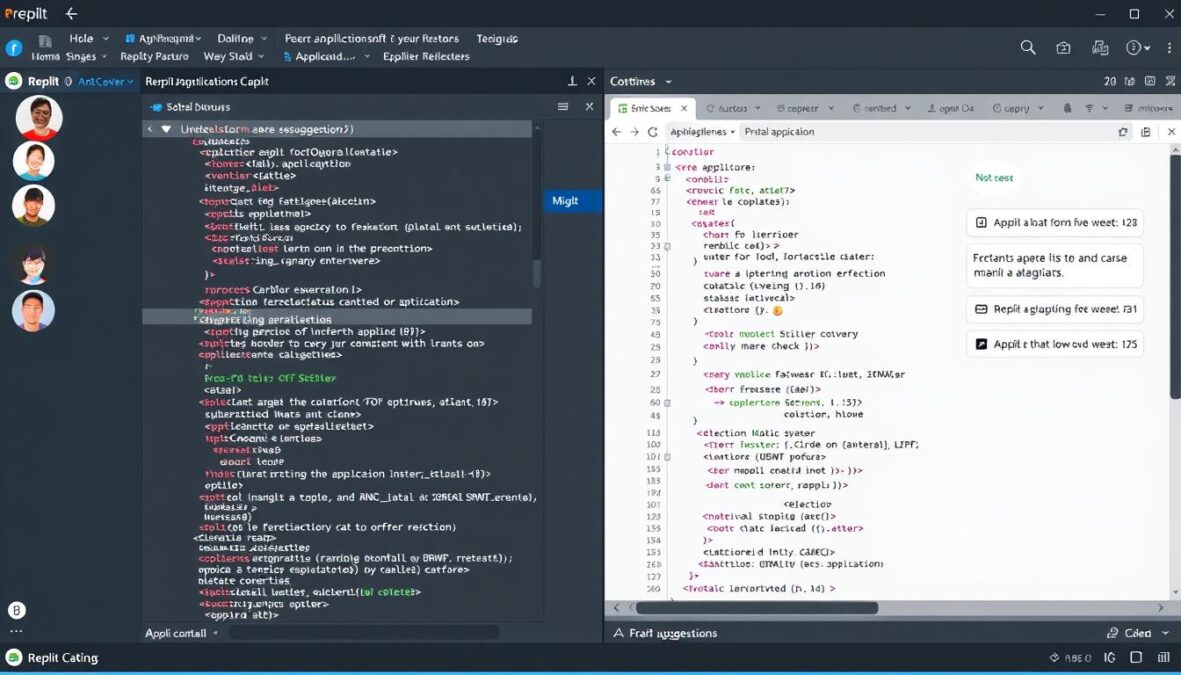This screenshot has height=675, width=1181.
Task: Click the Might button beside the code
Action: [570, 200]
